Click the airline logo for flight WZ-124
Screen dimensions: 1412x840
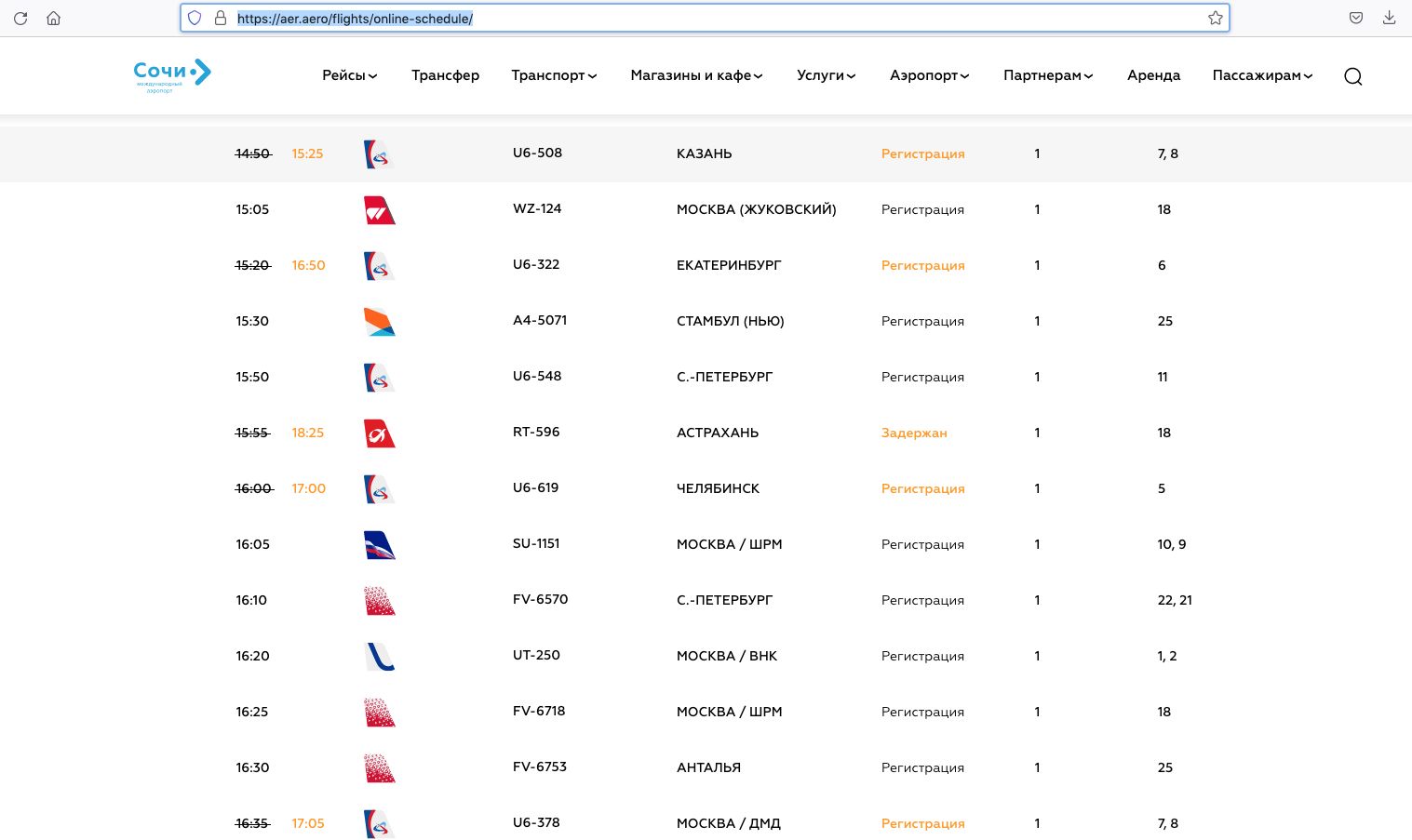pos(379,210)
